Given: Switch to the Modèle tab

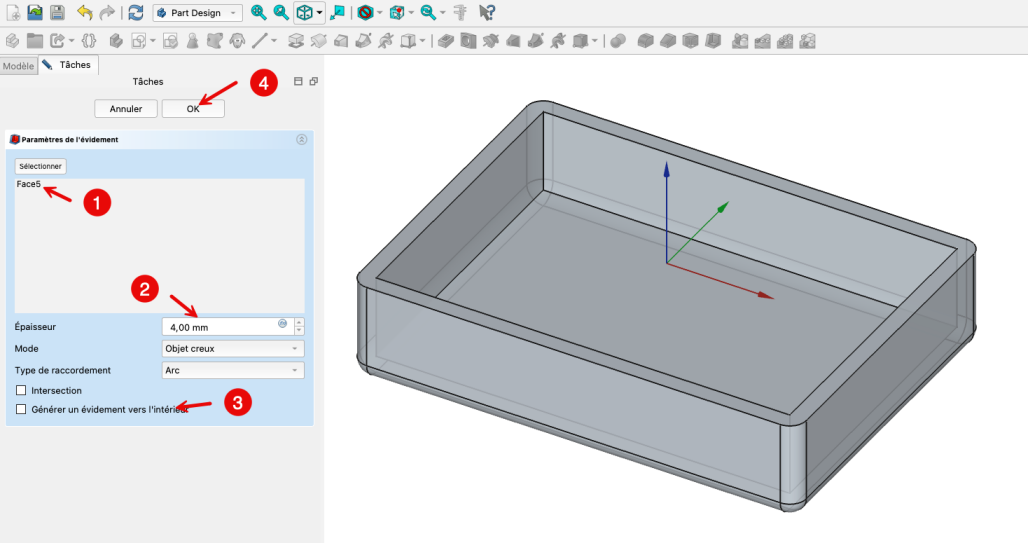Looking at the screenshot, I should (18, 66).
